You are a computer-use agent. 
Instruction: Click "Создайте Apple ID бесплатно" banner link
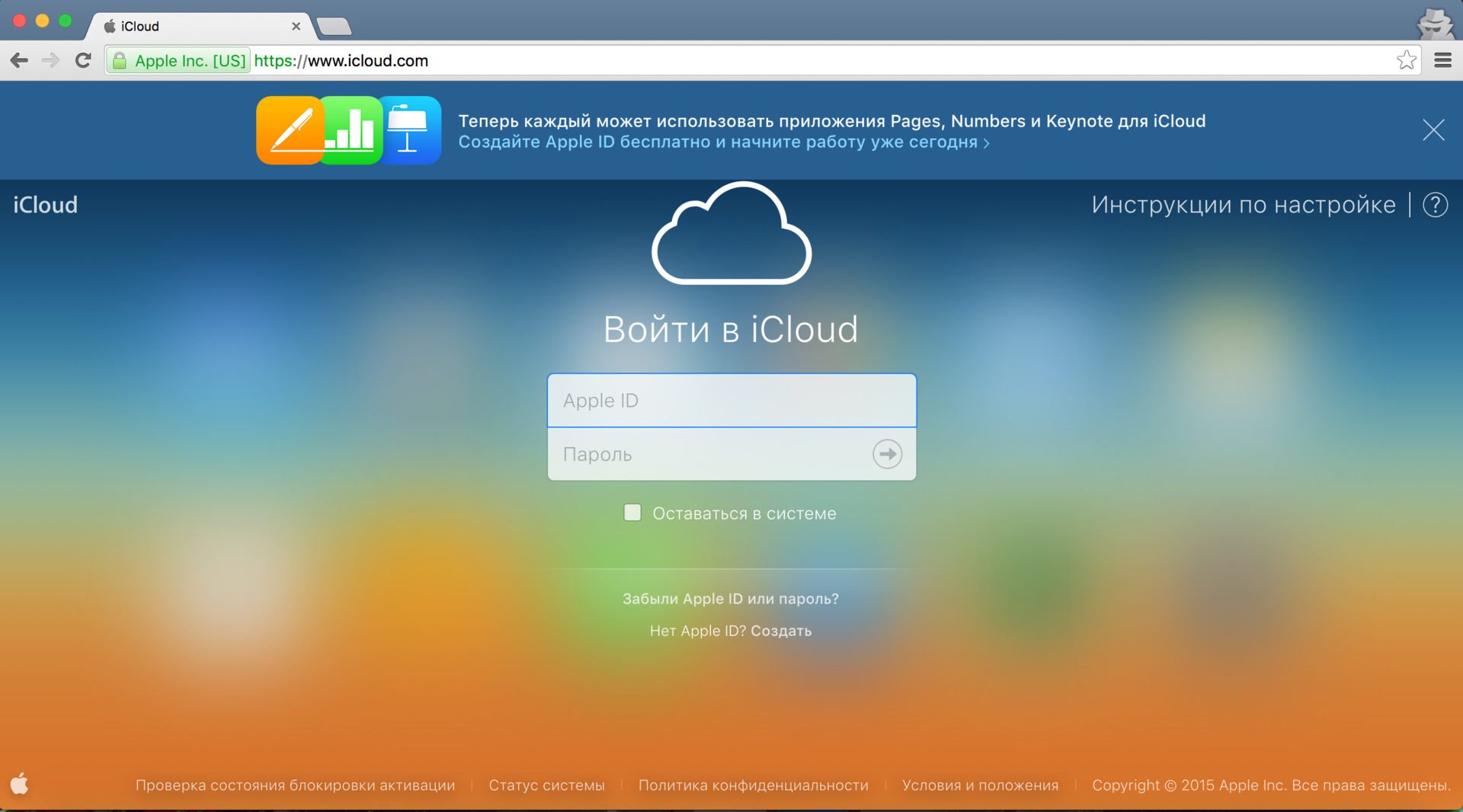pyautogui.click(x=724, y=142)
